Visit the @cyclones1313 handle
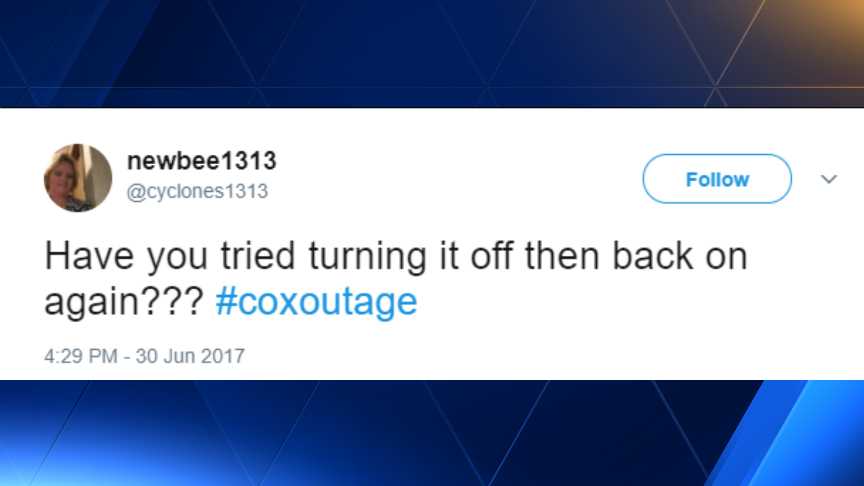Image resolution: width=864 pixels, height=486 pixels. (197, 191)
